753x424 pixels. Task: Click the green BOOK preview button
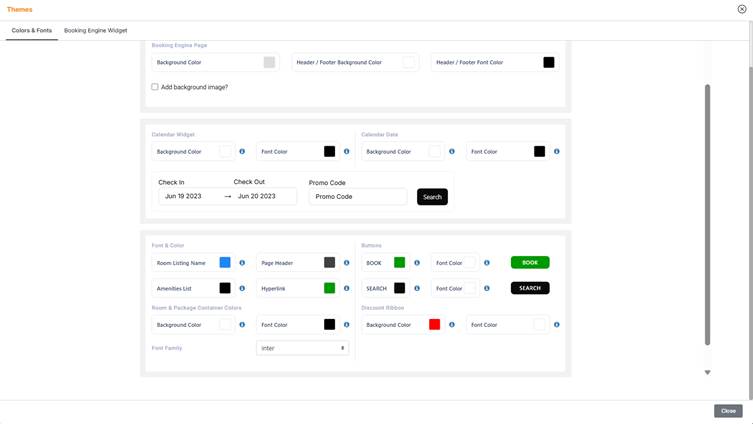pos(530,263)
